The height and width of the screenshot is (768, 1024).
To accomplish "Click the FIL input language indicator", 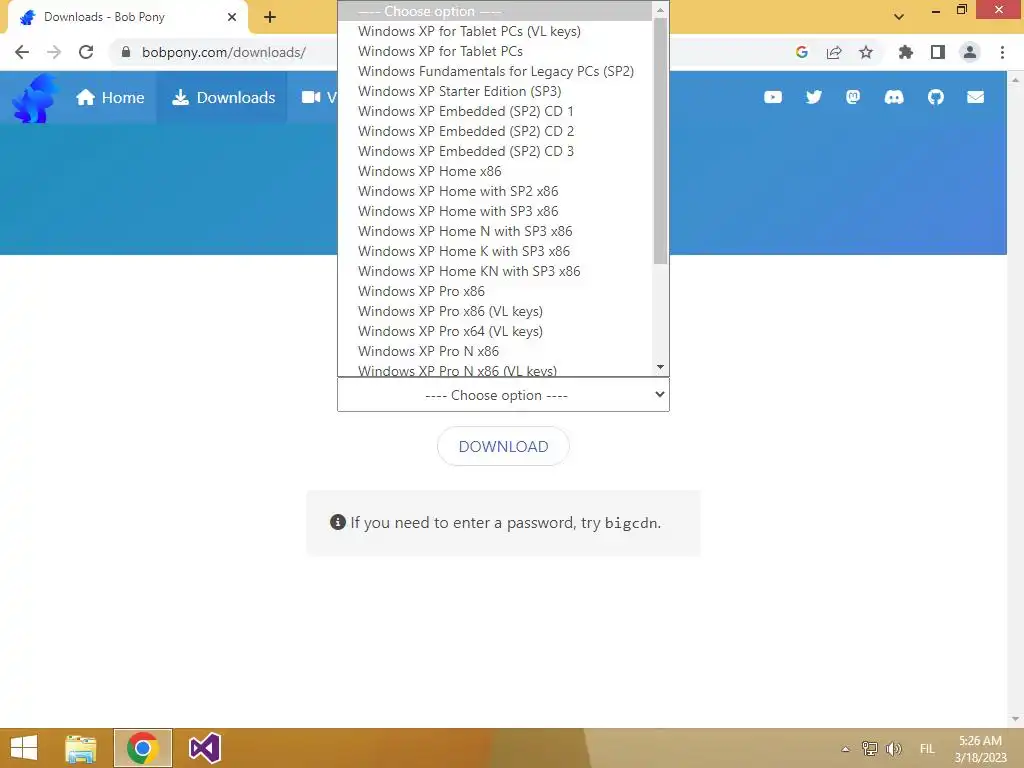I will coord(927,749).
